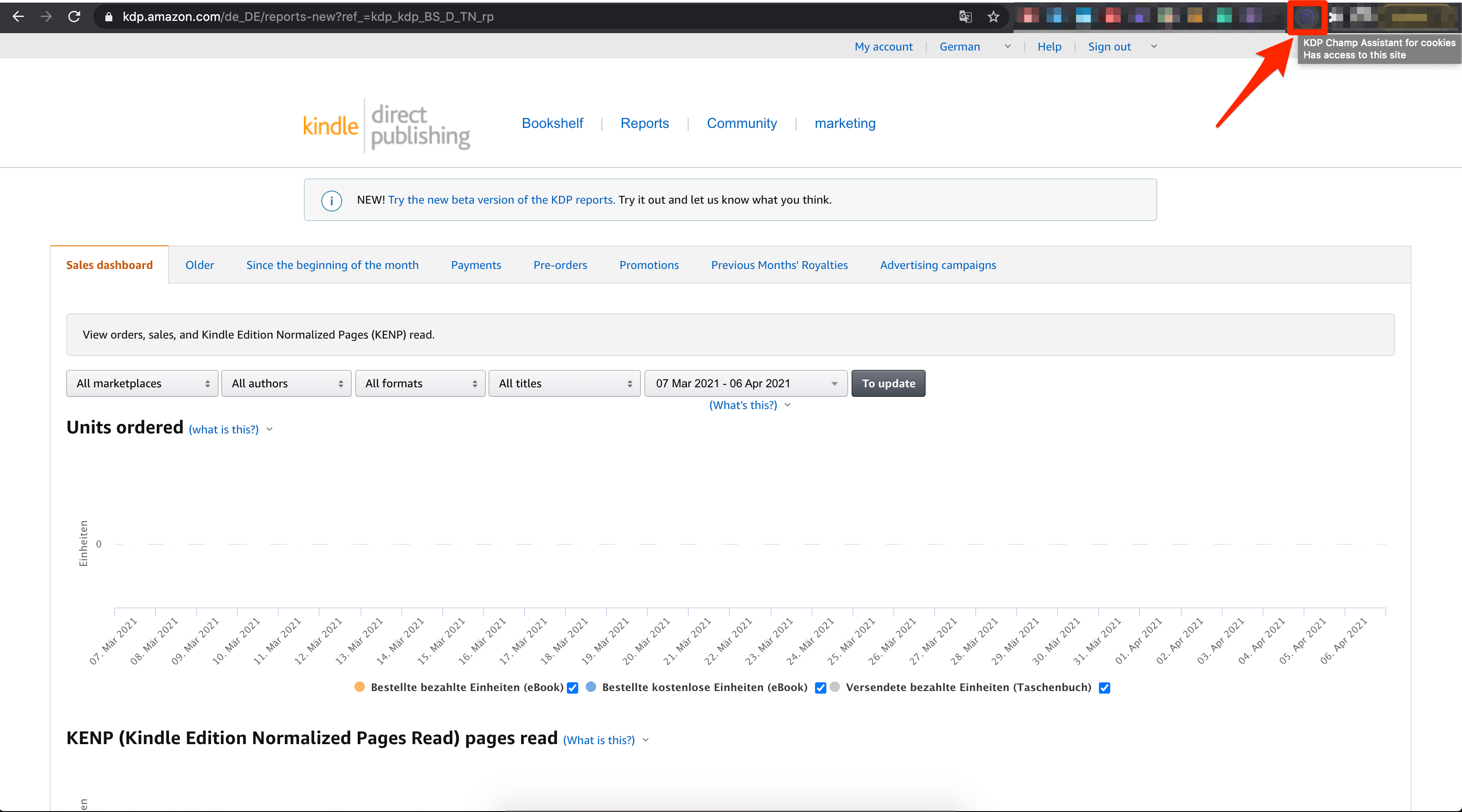Open the German language dropdown

[x=974, y=47]
